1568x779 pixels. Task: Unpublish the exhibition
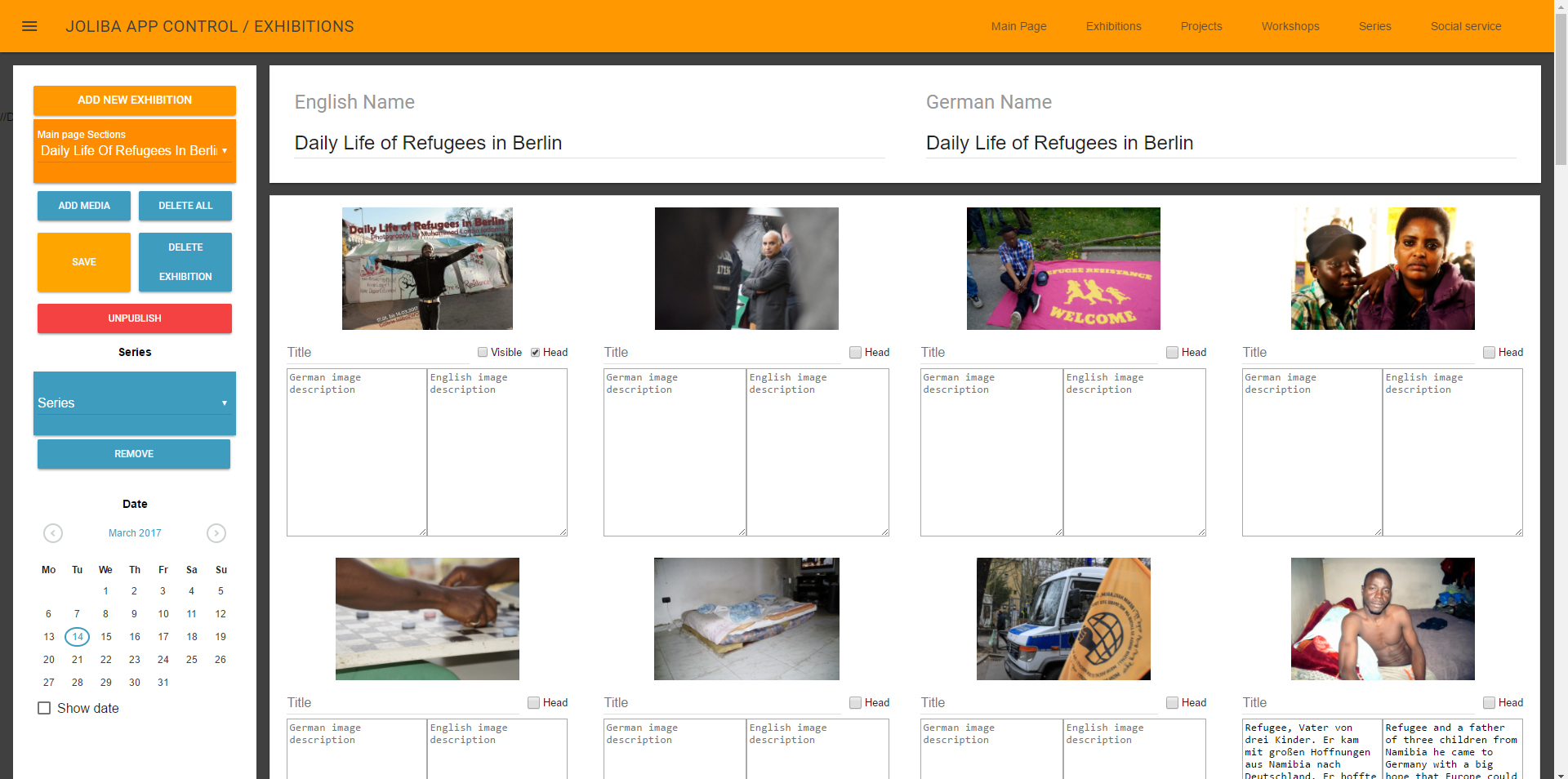(x=135, y=318)
